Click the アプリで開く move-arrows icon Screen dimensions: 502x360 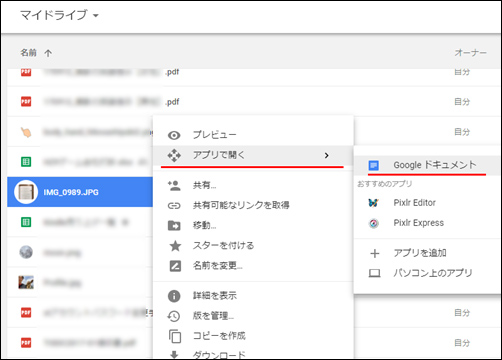coord(174,155)
